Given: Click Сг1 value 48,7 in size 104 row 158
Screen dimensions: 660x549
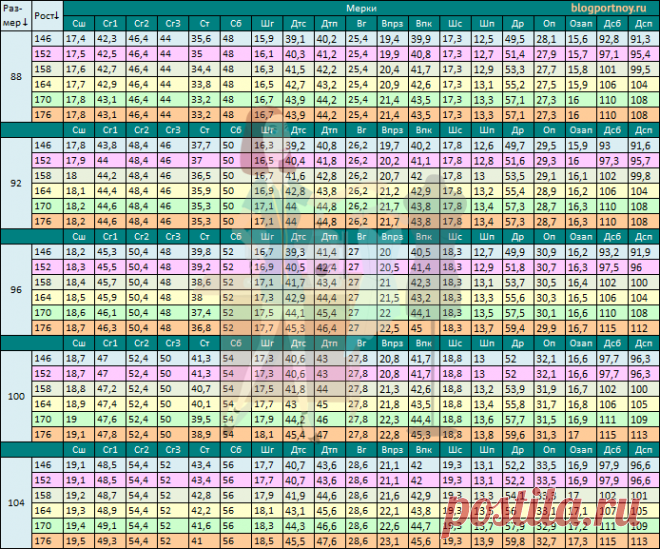Looking at the screenshot, I should (x=110, y=495).
